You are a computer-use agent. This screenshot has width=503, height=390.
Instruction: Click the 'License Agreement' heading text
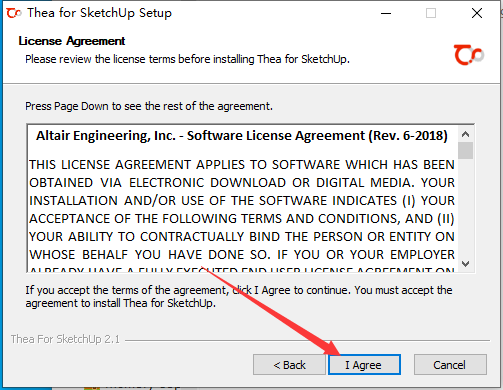point(72,41)
